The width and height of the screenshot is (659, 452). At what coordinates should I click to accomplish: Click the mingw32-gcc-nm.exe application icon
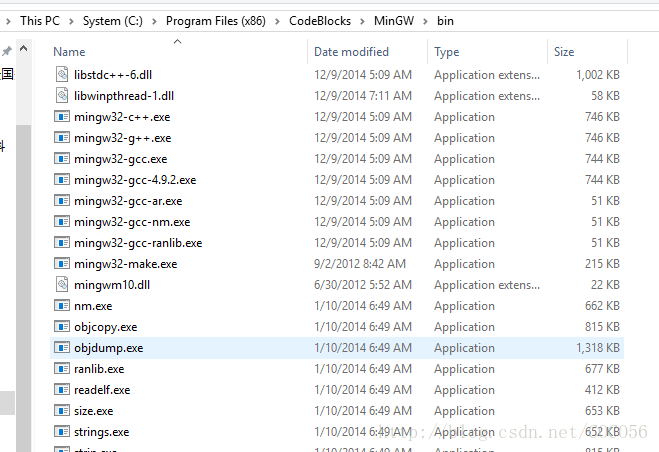62,222
